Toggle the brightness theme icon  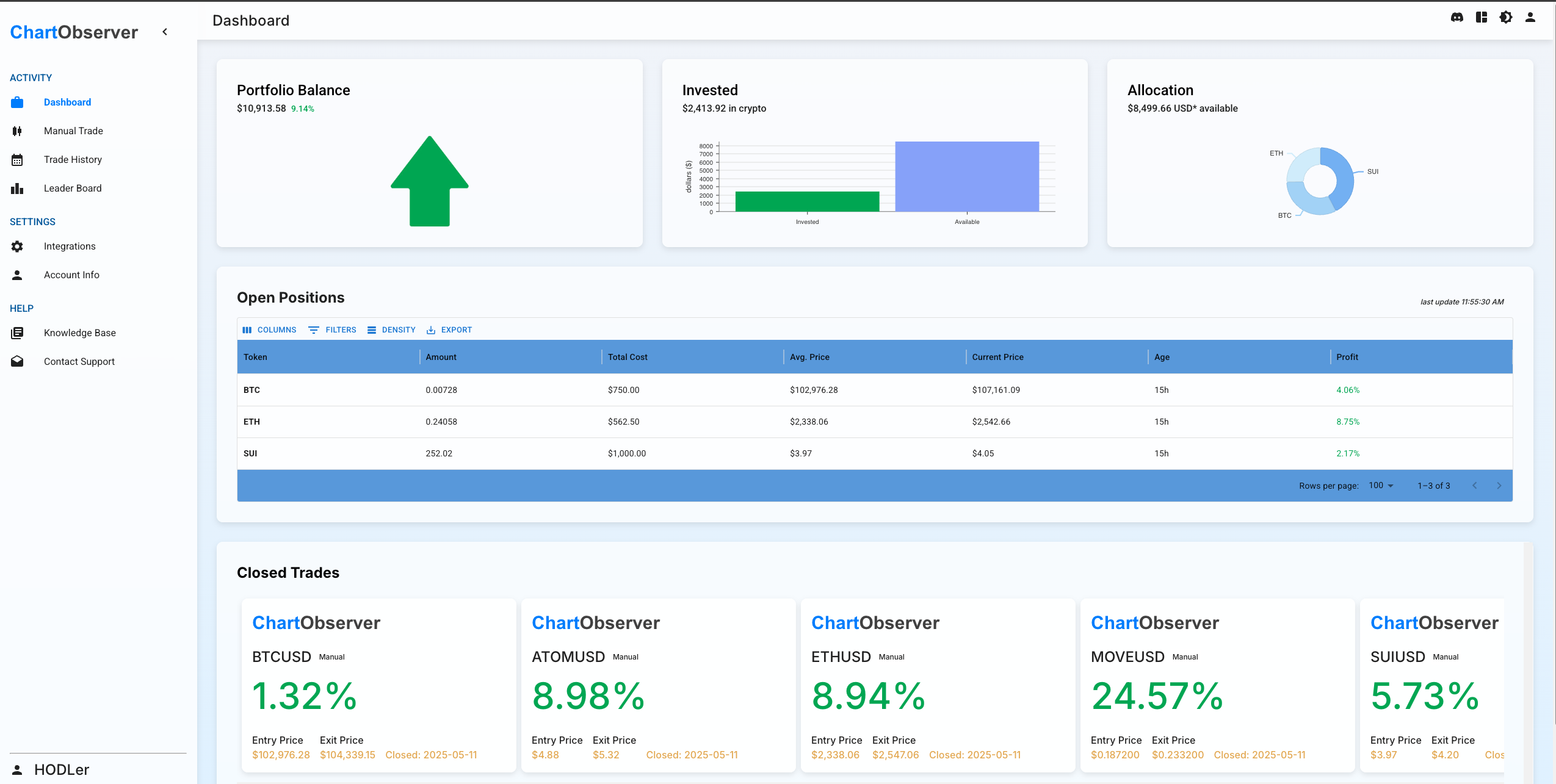pos(1506,18)
